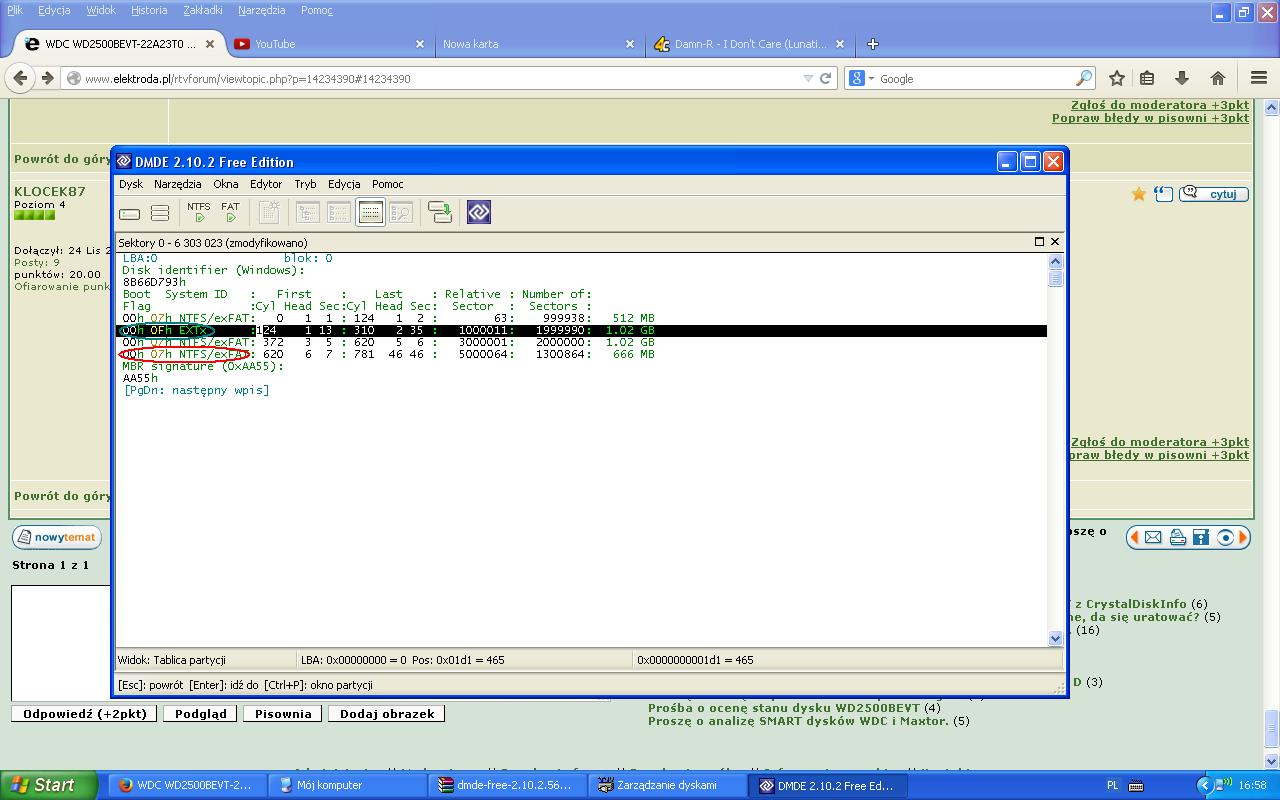
Task: Maximize the inner Sektory panel
Action: (x=1039, y=242)
